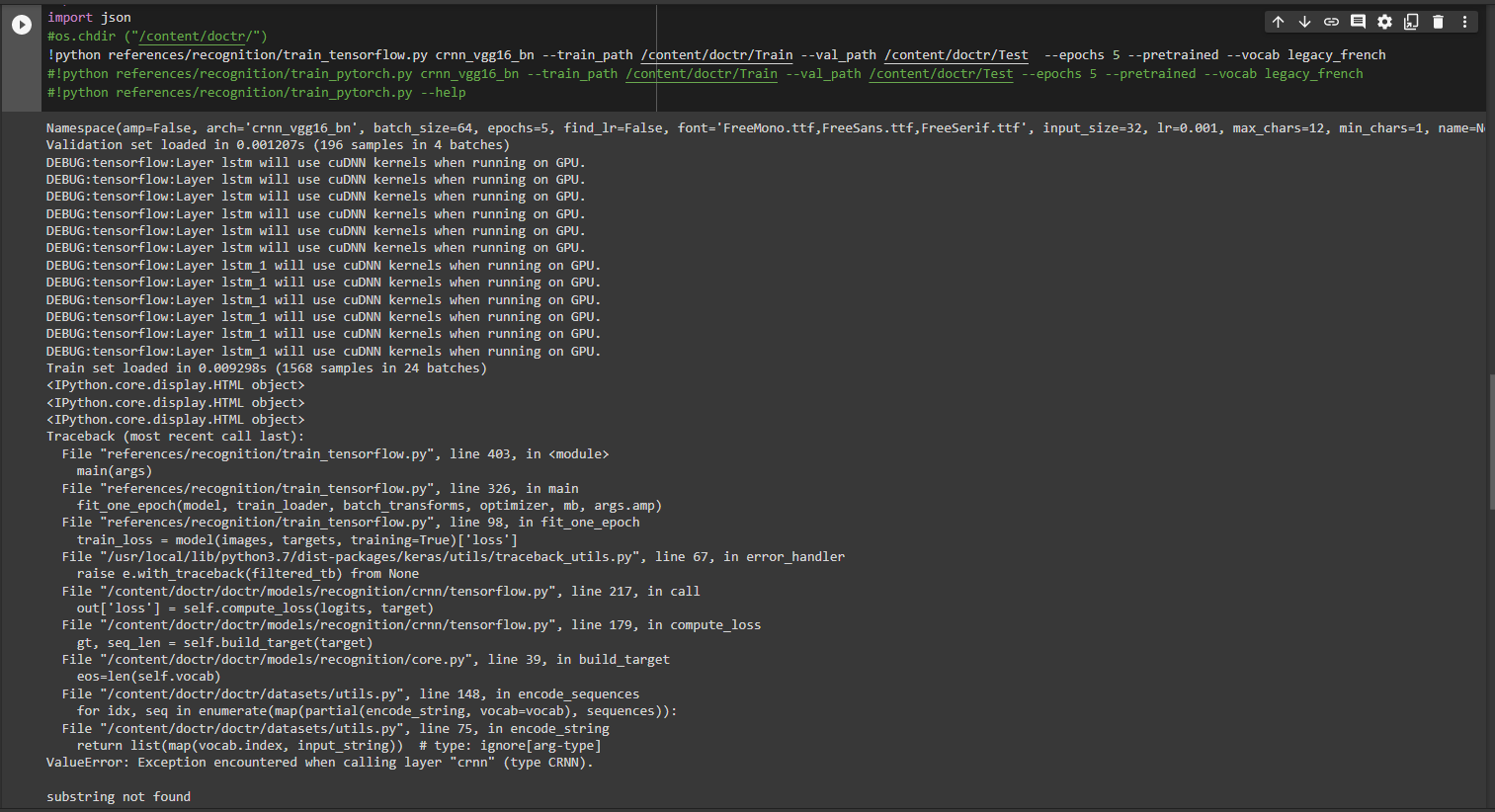Select the legacy_french vocab argument text

point(1336,54)
